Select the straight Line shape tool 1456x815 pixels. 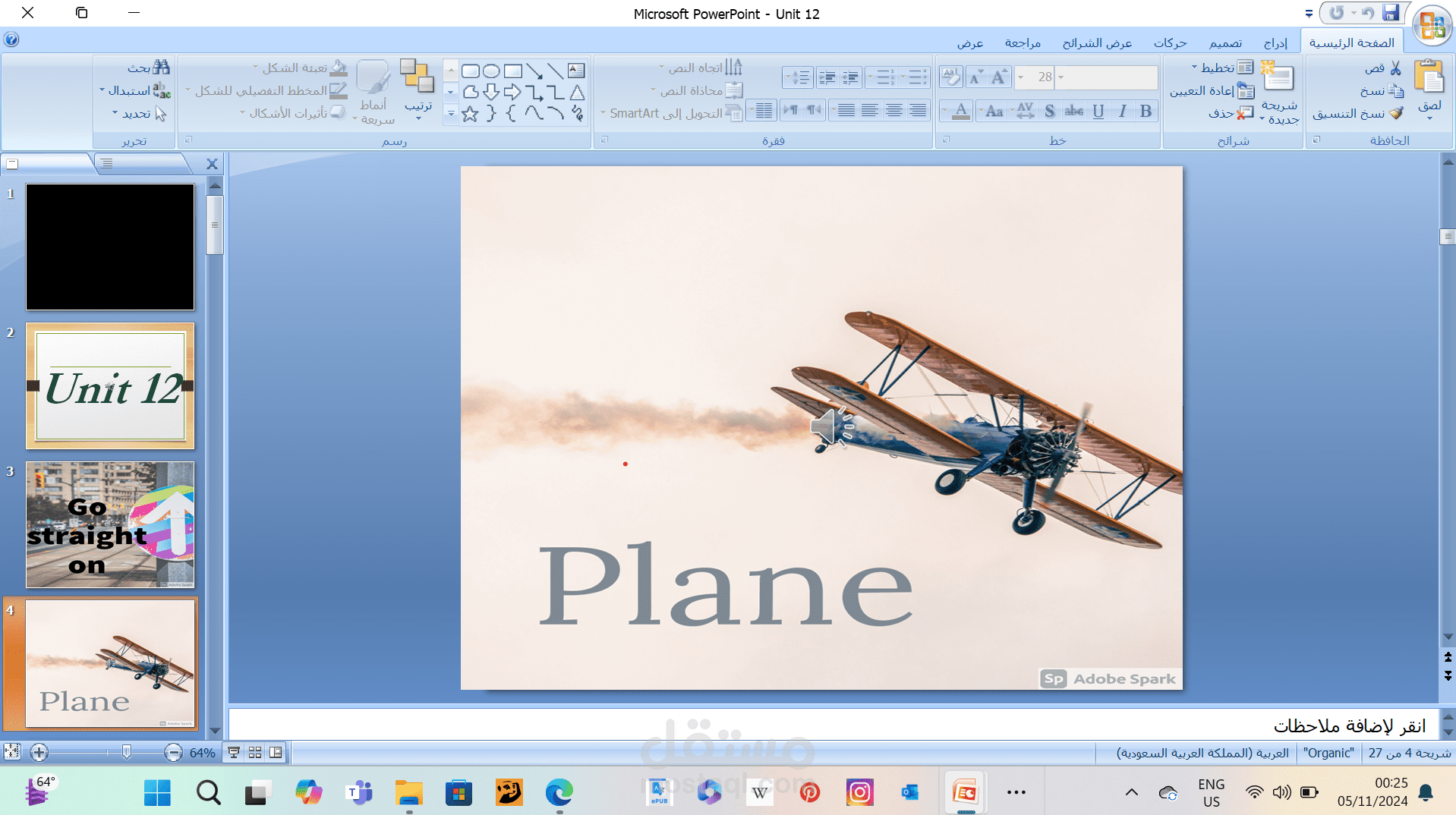tap(555, 71)
